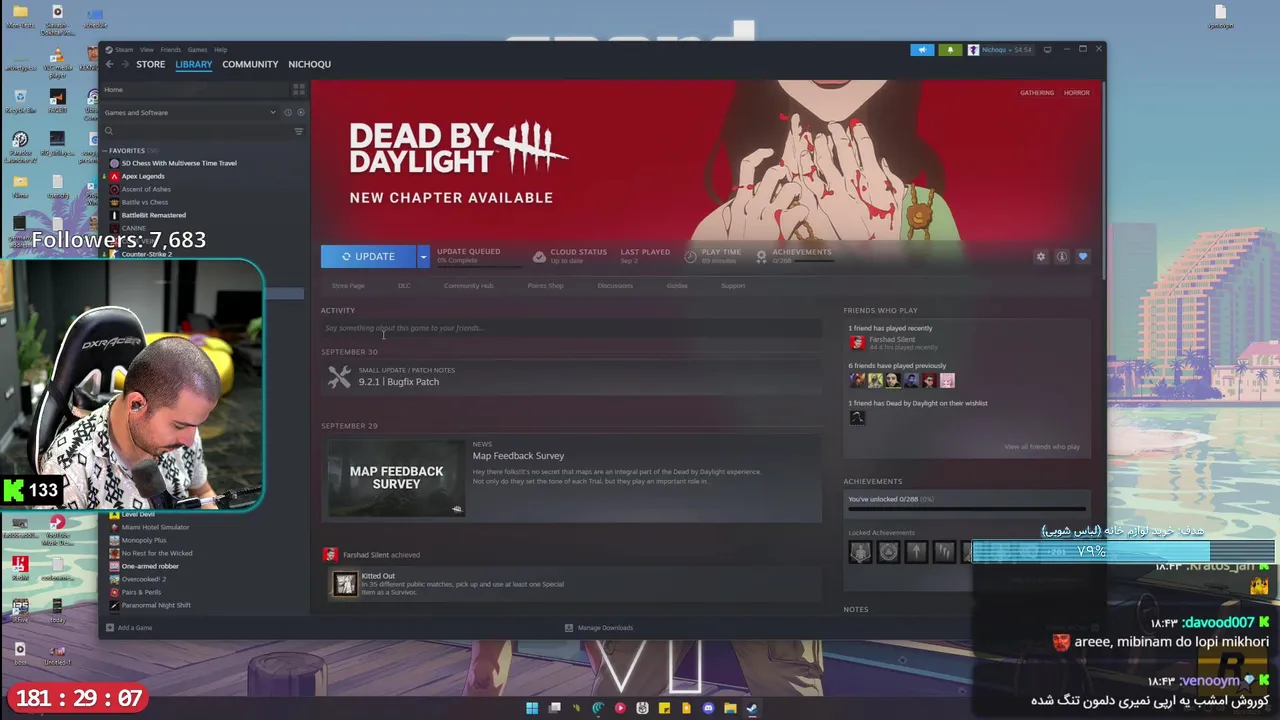Open advanced filter options icon
The image size is (1280, 720).
[x=298, y=131]
